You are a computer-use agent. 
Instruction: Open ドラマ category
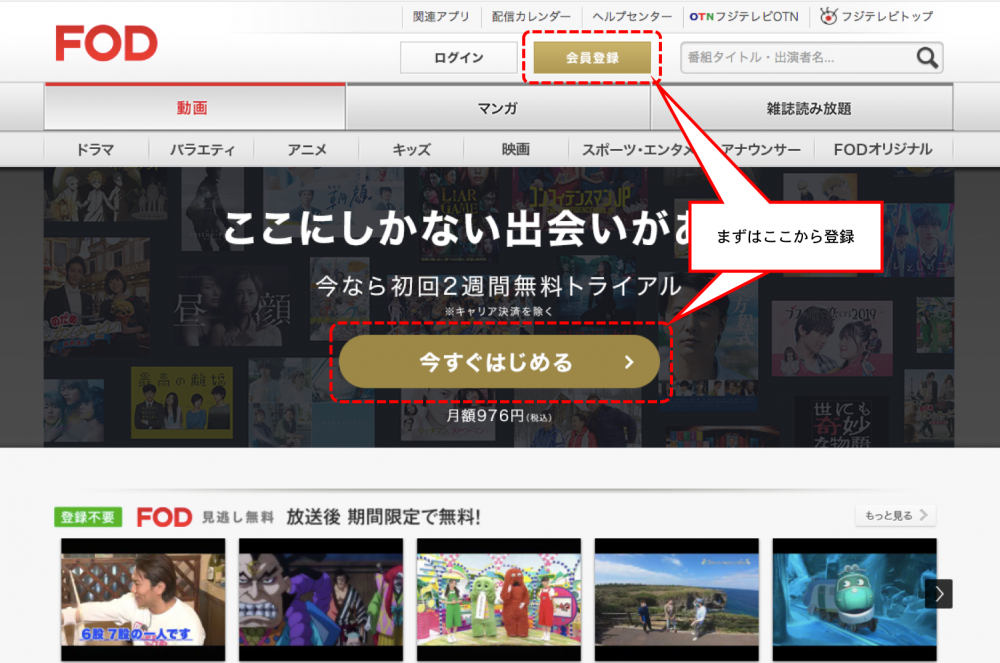96,149
